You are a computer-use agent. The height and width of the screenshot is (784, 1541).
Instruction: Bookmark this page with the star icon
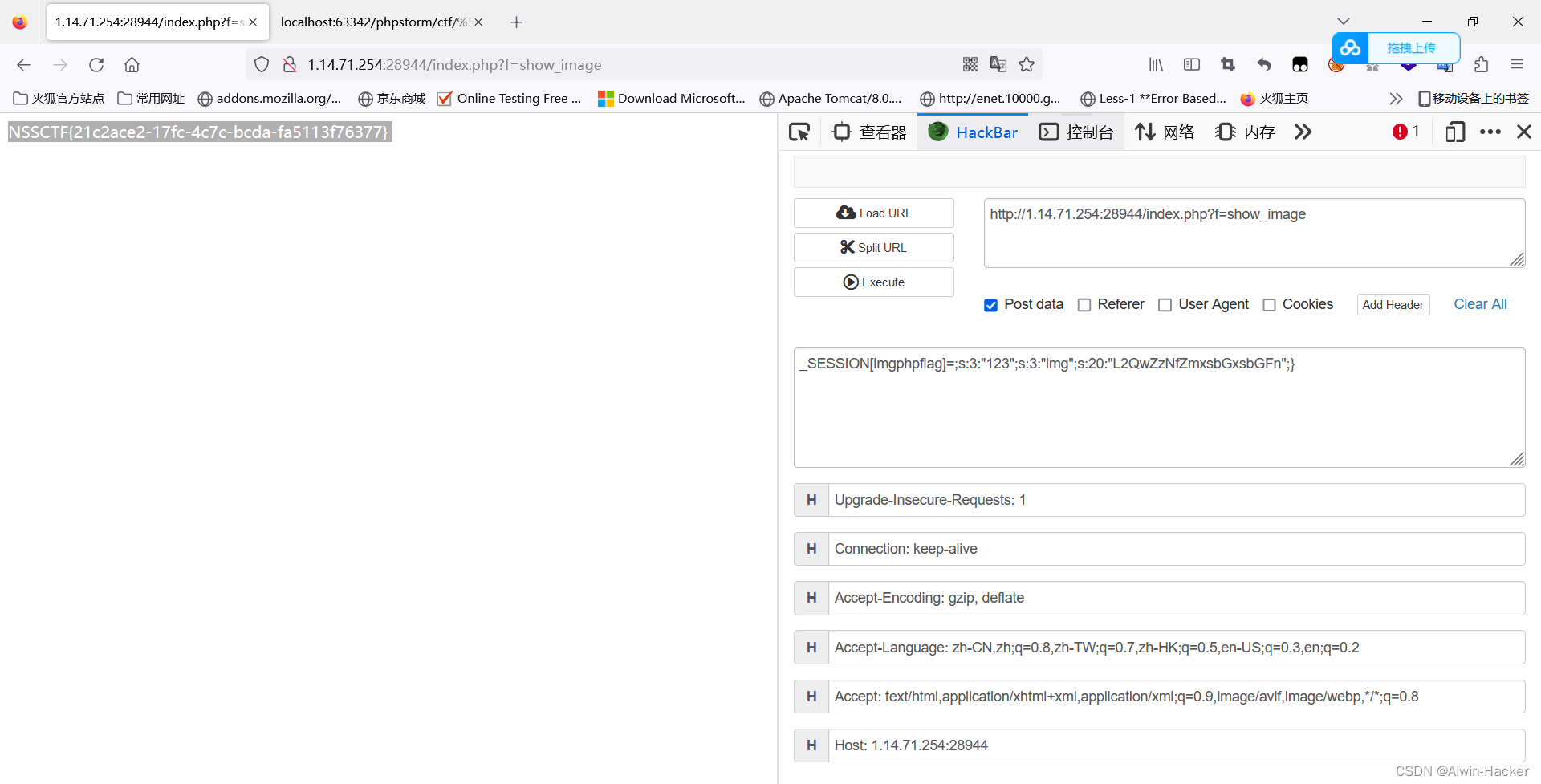tap(1027, 64)
